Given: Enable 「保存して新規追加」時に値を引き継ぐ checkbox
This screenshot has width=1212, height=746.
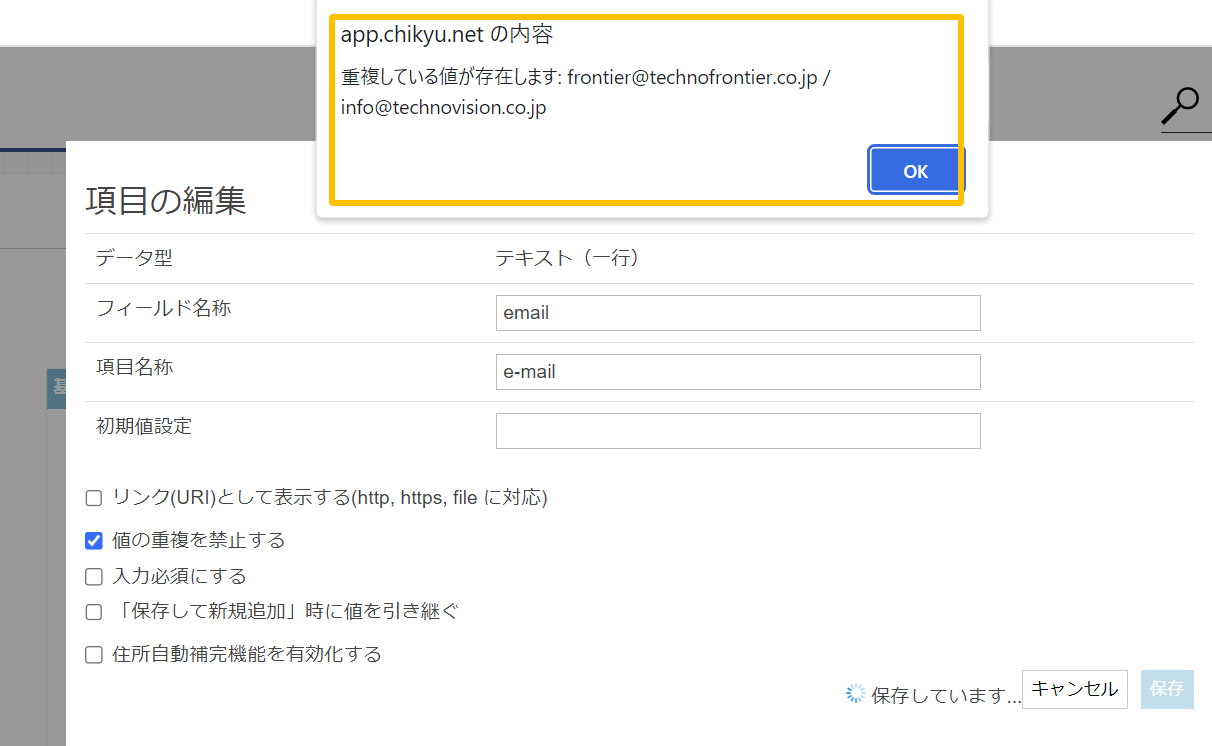Looking at the screenshot, I should click(94, 612).
